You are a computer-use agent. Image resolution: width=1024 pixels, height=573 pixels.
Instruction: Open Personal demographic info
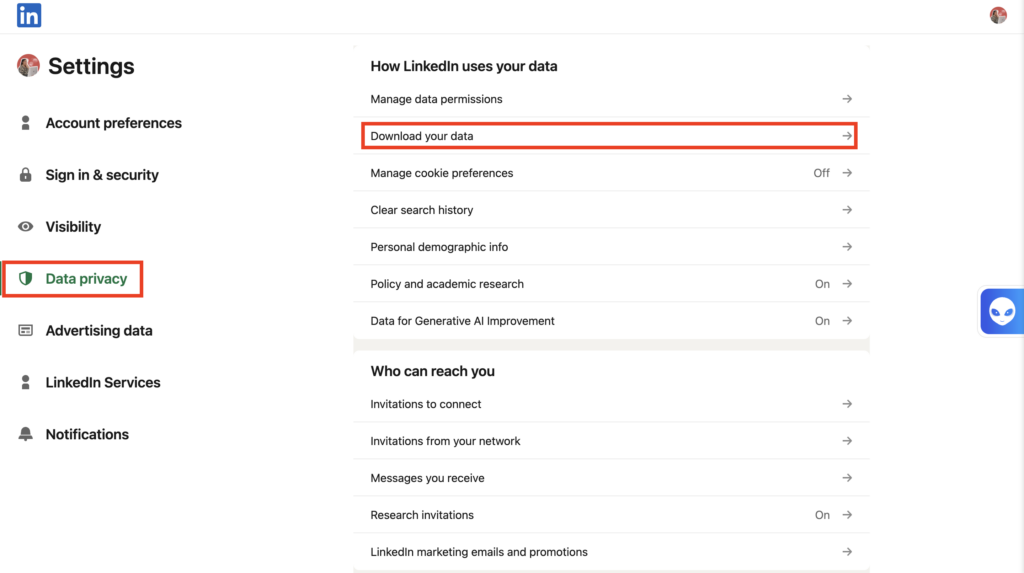pos(611,247)
